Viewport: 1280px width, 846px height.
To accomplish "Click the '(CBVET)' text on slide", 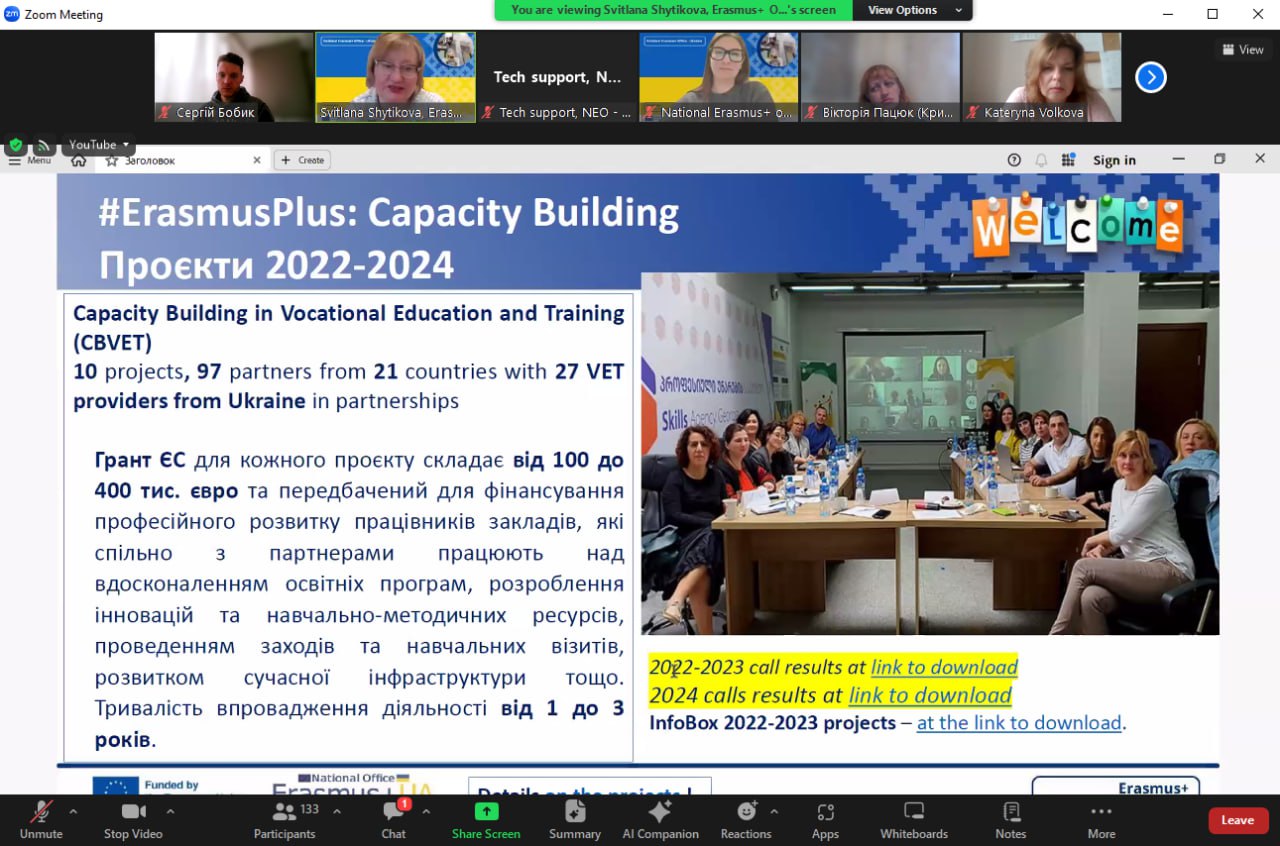I will click(113, 342).
